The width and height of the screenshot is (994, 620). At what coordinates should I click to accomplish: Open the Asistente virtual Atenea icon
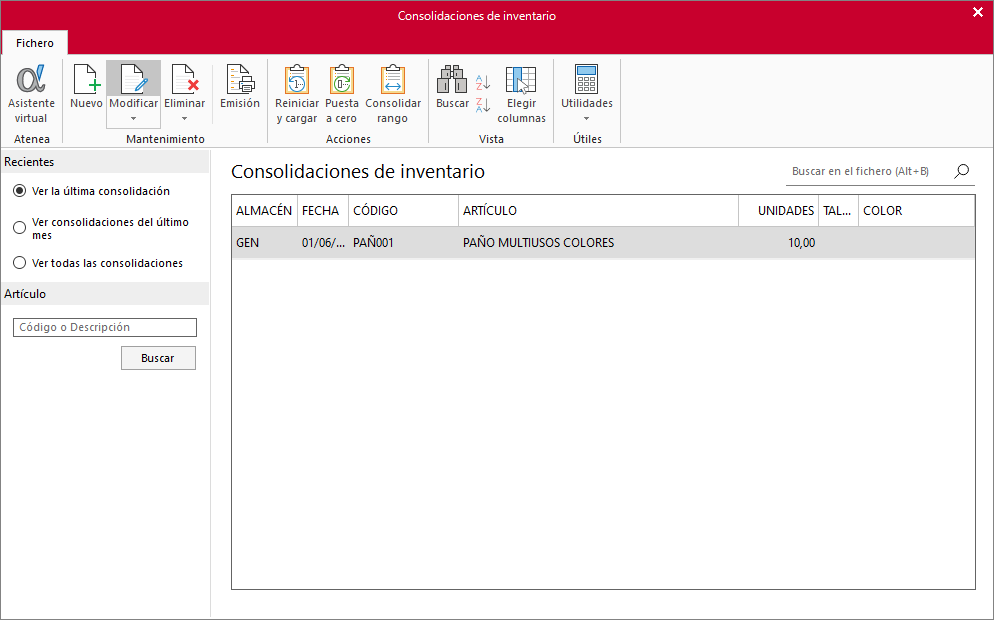pos(31,79)
